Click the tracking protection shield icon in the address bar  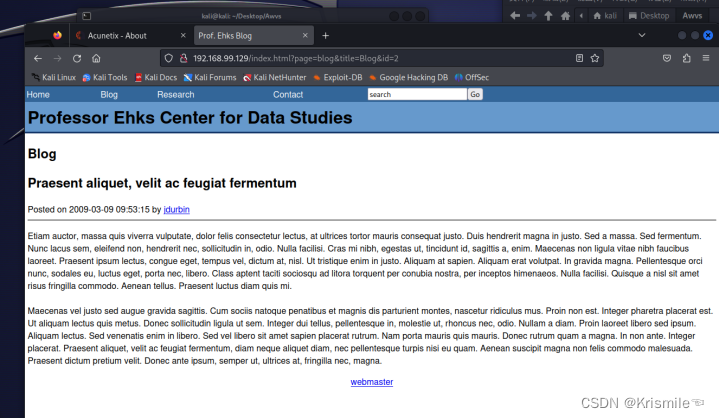click(x=169, y=58)
